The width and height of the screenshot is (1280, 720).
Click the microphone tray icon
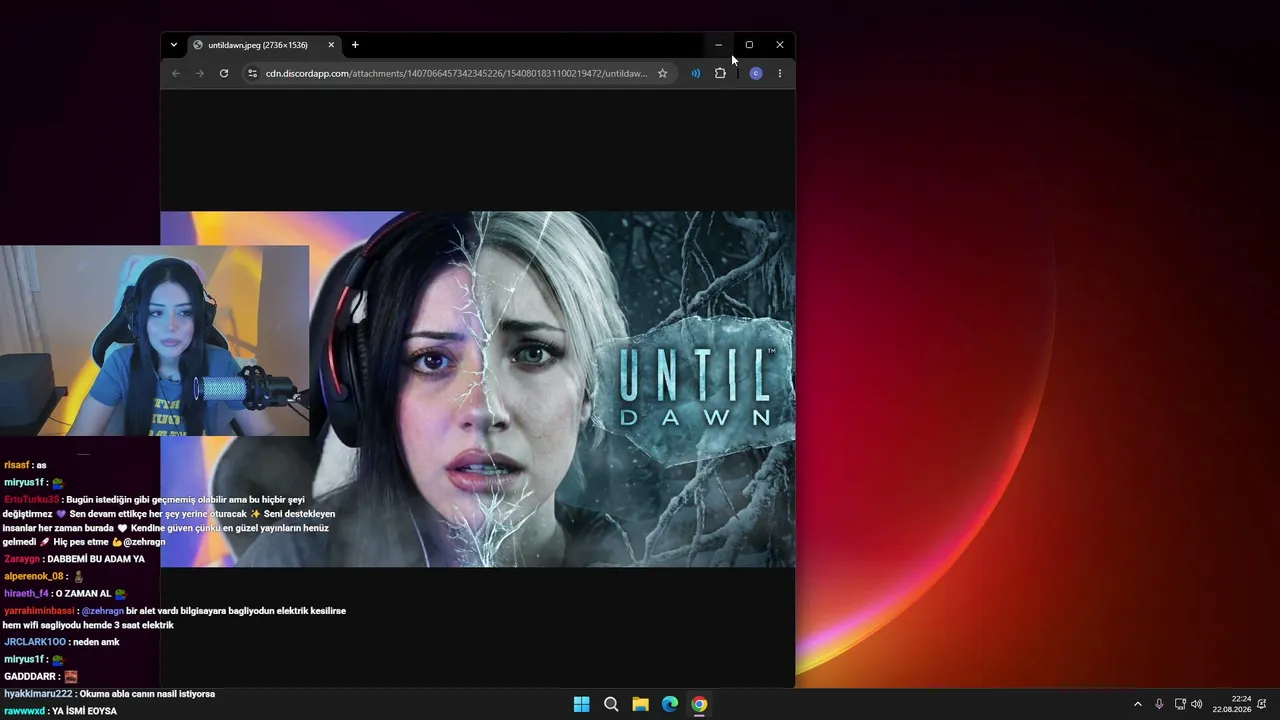(1159, 704)
